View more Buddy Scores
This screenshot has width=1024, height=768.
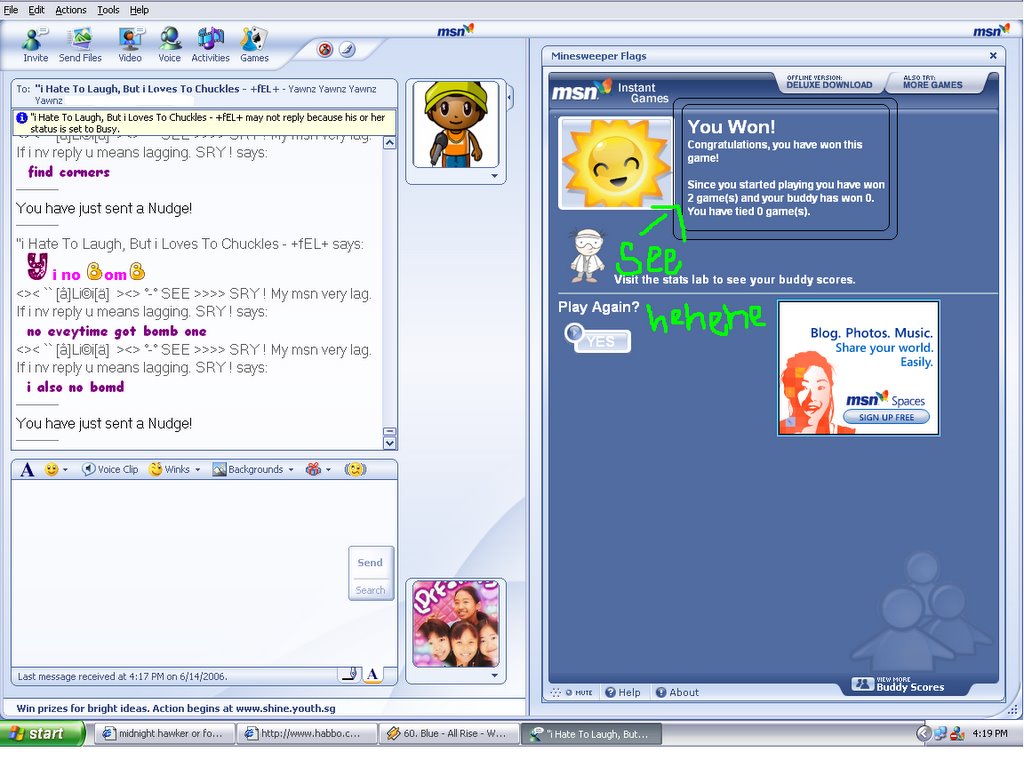point(899,684)
